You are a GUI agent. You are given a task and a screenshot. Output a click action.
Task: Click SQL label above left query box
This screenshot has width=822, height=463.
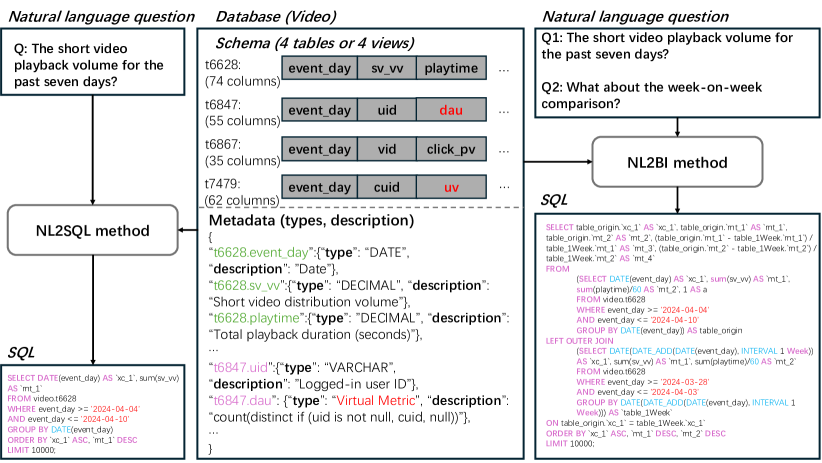(x=21, y=352)
